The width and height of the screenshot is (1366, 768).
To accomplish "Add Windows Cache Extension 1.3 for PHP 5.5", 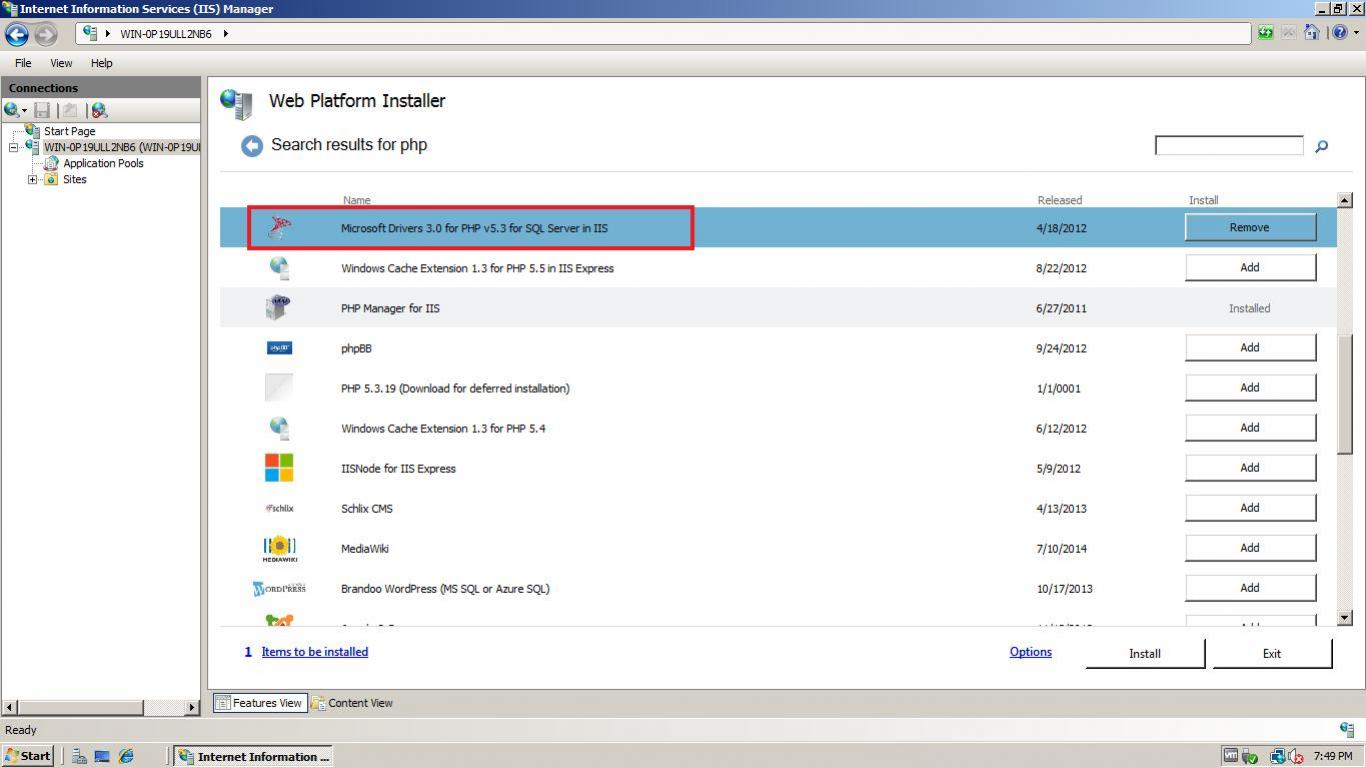I will (x=1250, y=267).
